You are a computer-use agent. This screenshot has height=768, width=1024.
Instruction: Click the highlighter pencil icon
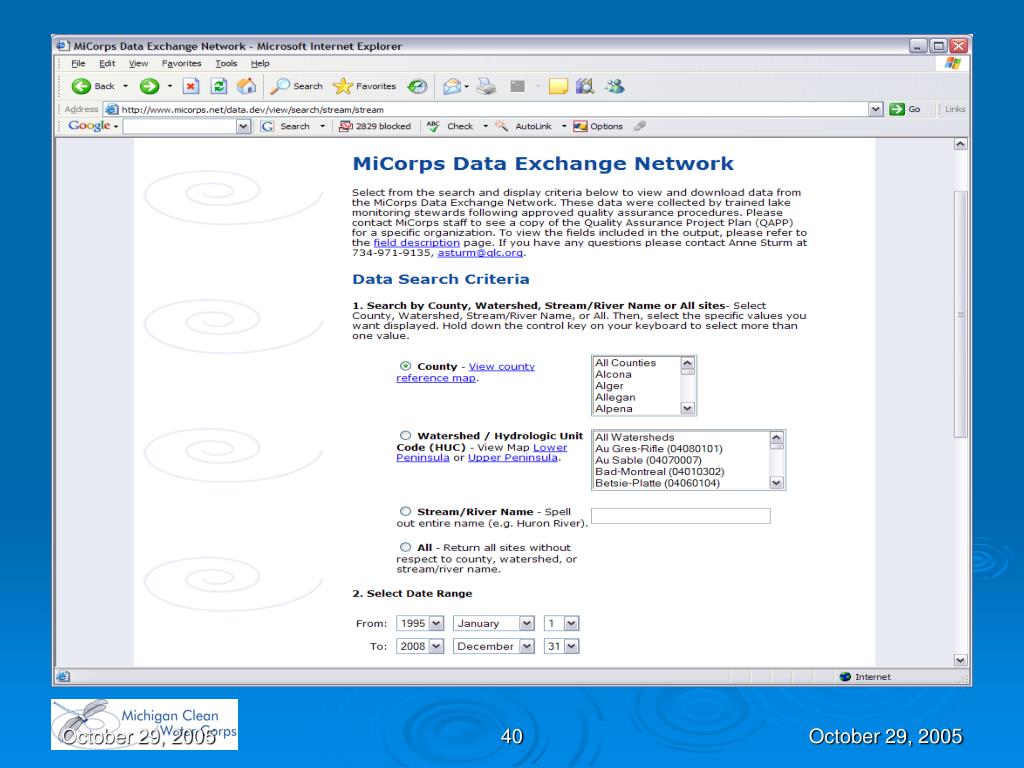point(640,126)
